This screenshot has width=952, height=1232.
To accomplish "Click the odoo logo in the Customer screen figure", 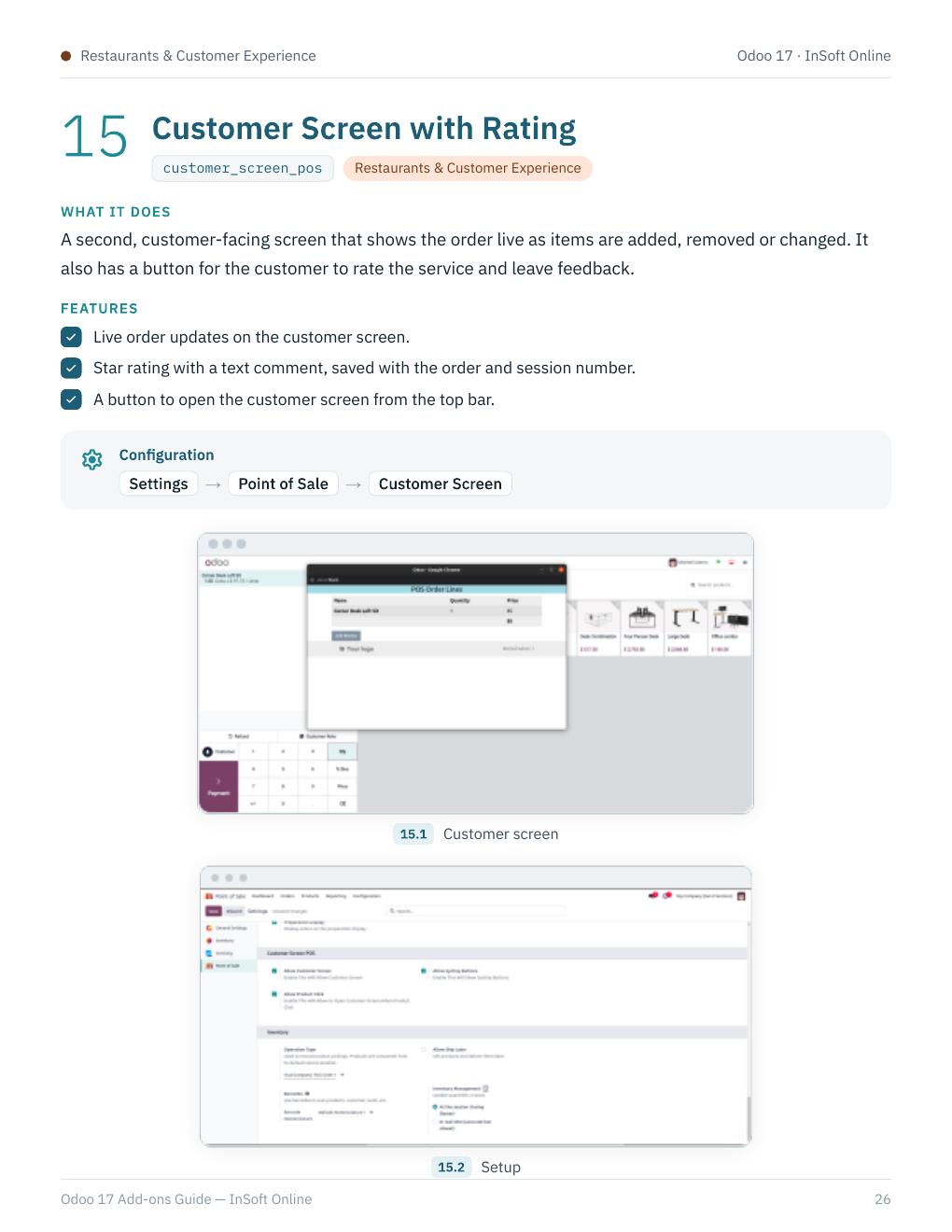I will tap(217, 562).
